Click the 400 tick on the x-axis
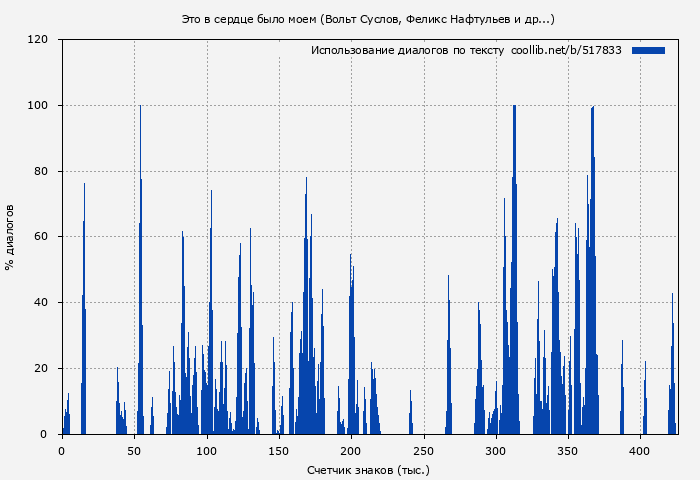Screen dimensions: 700x480 click(x=641, y=451)
